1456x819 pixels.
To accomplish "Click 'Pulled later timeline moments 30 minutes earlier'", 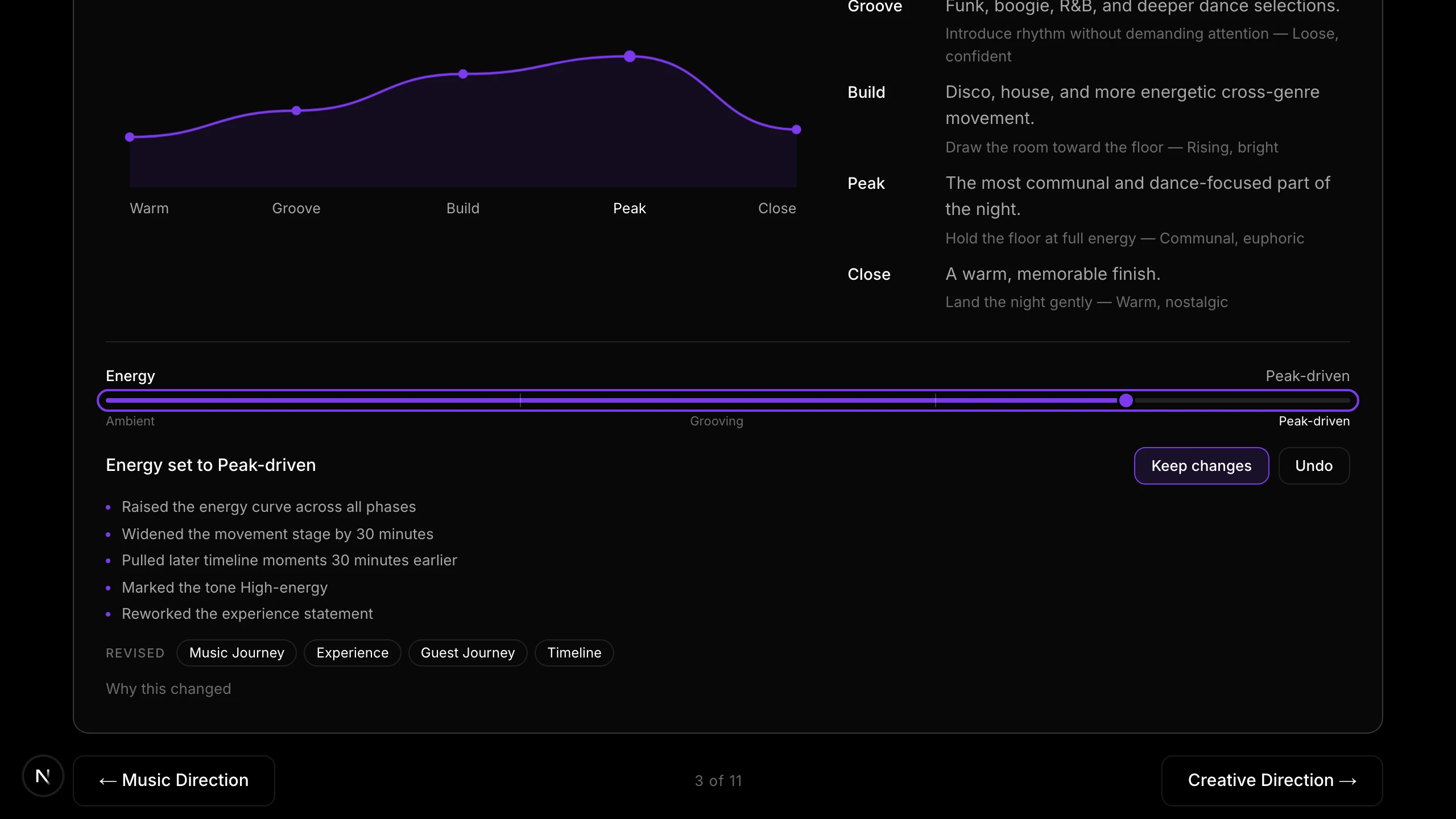I will [289, 560].
